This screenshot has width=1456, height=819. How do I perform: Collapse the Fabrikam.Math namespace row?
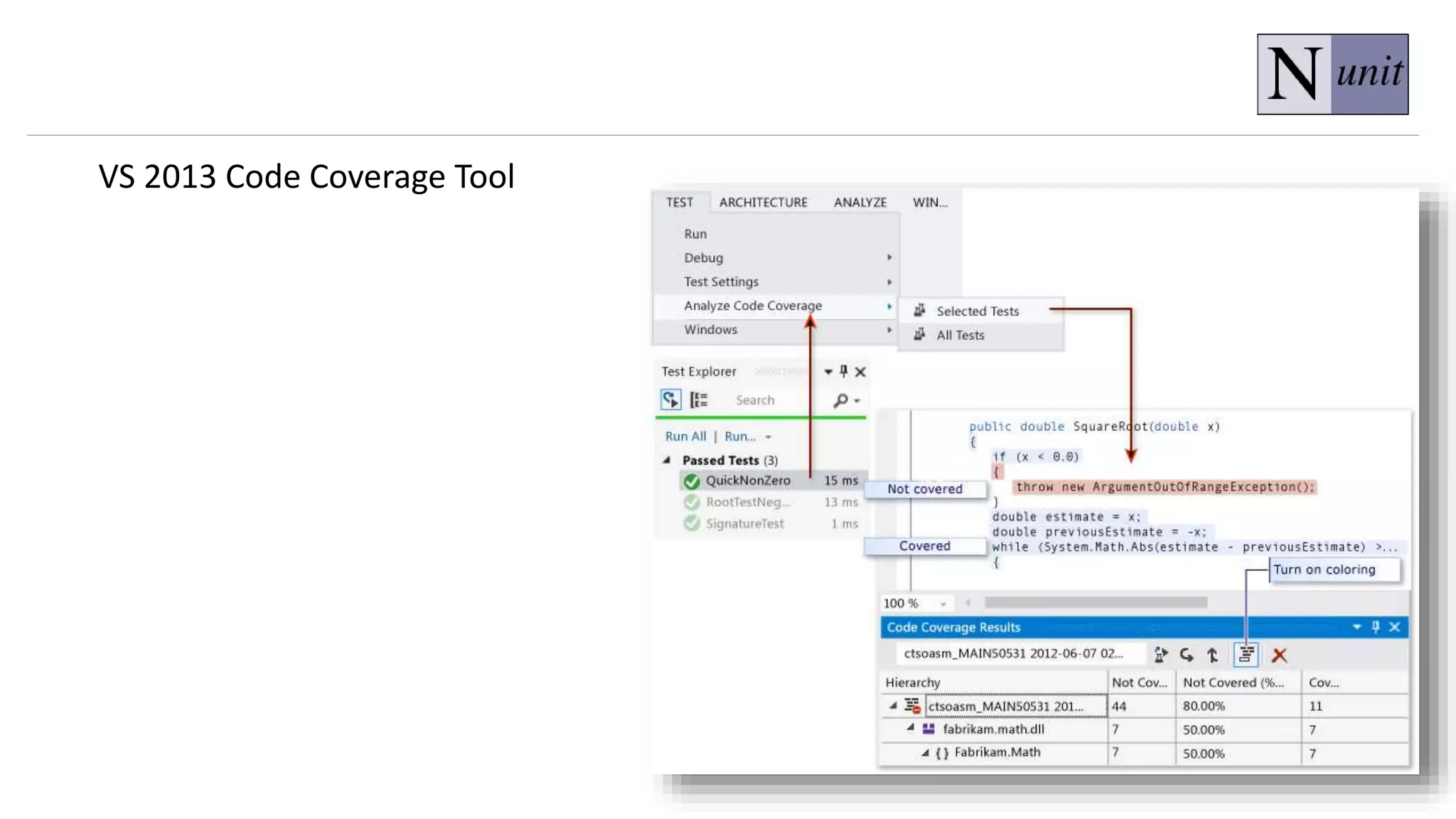click(x=925, y=752)
